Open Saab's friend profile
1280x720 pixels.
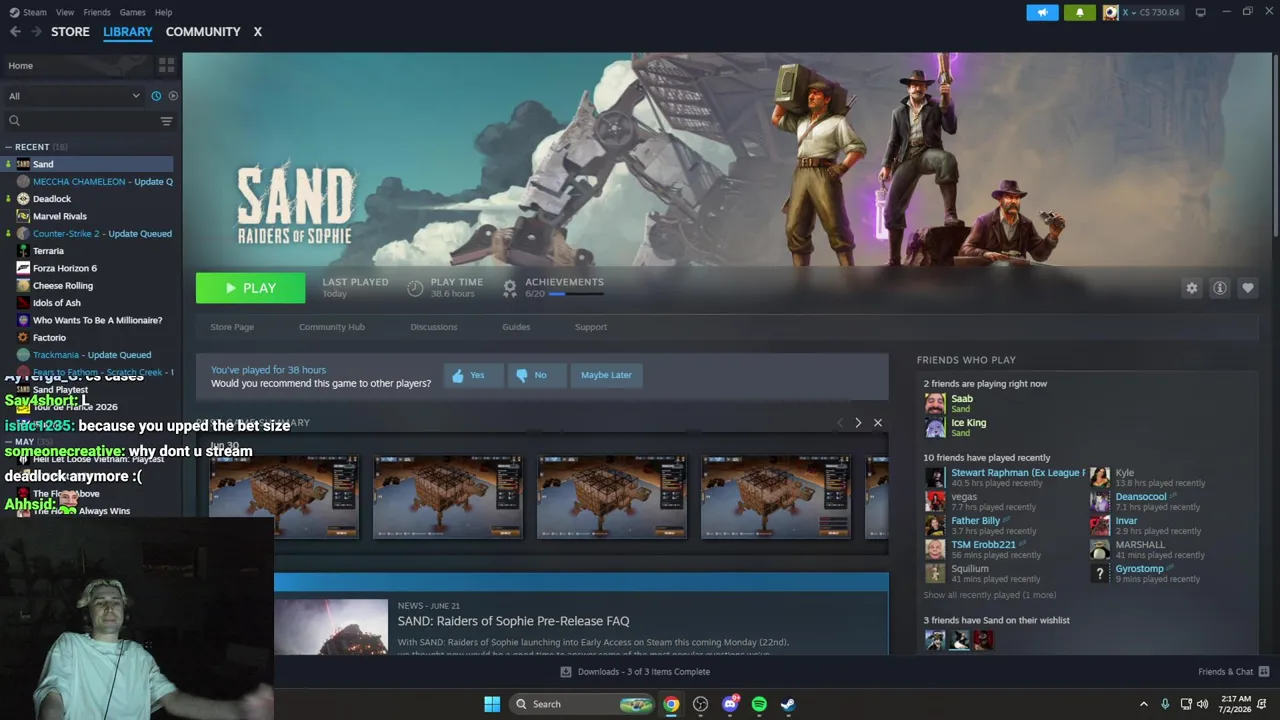962,399
